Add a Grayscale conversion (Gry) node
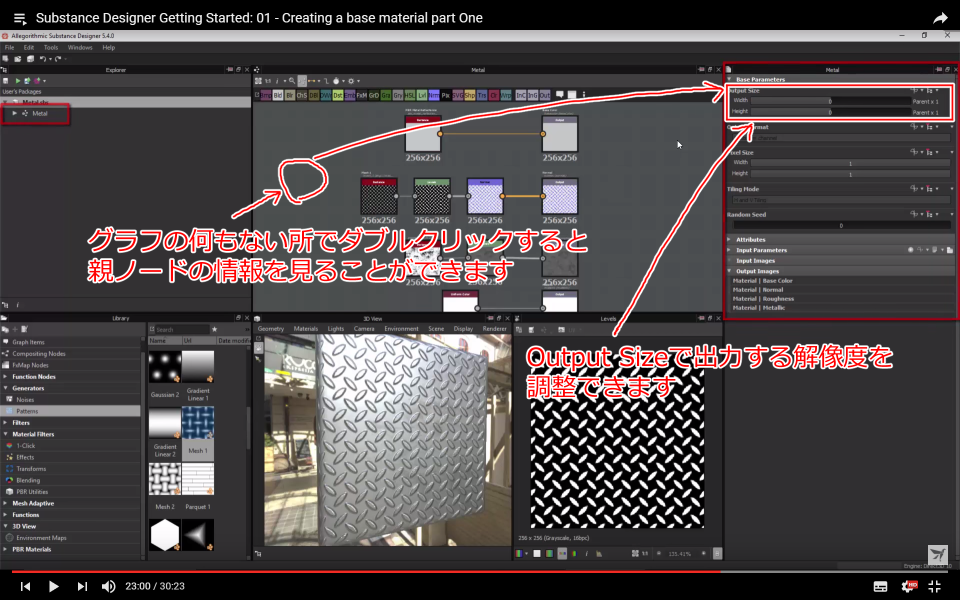This screenshot has width=960, height=600. 398,95
